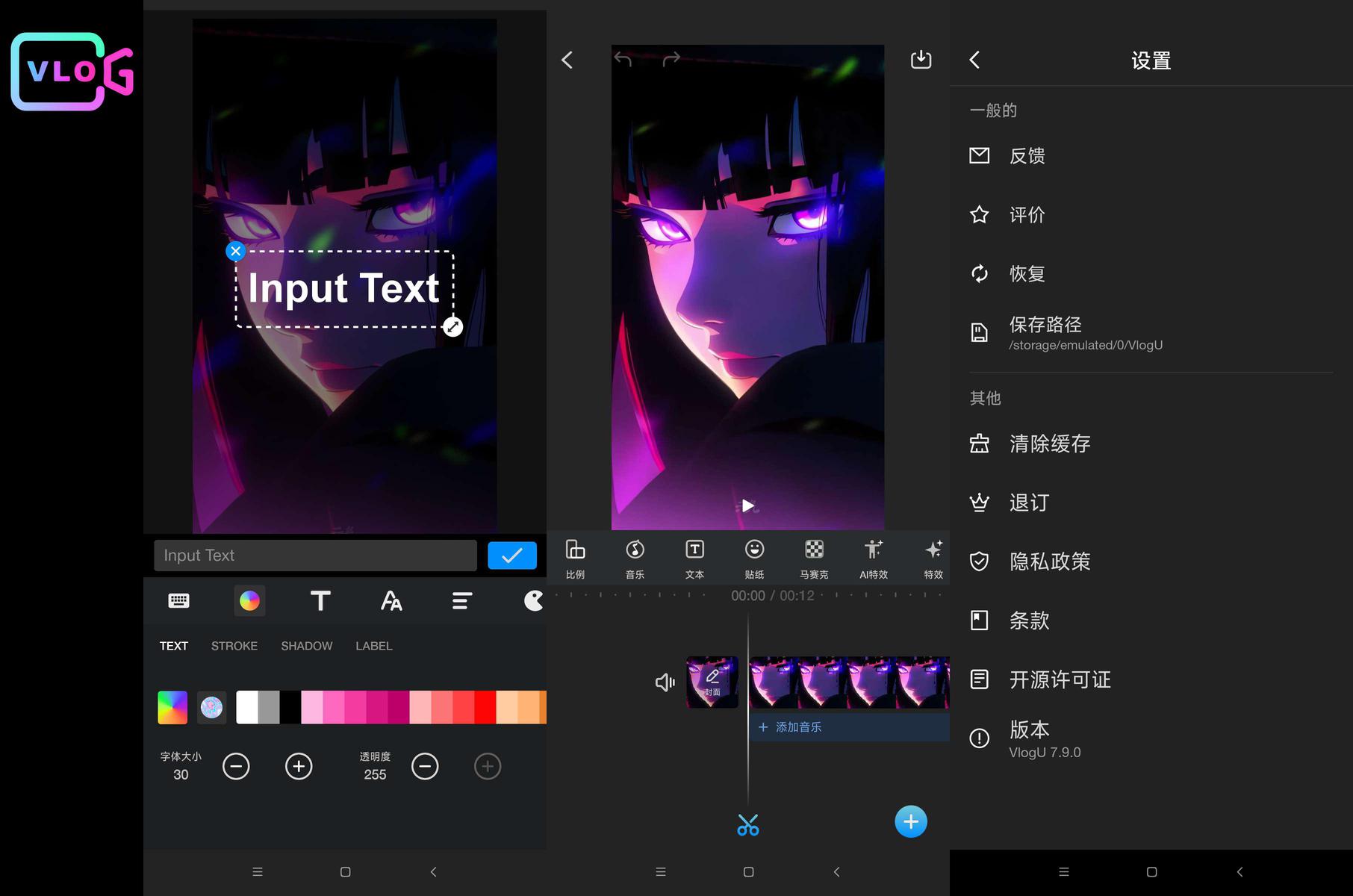The width and height of the screenshot is (1353, 896).
Task: Add media with blue plus button
Action: coord(911,822)
